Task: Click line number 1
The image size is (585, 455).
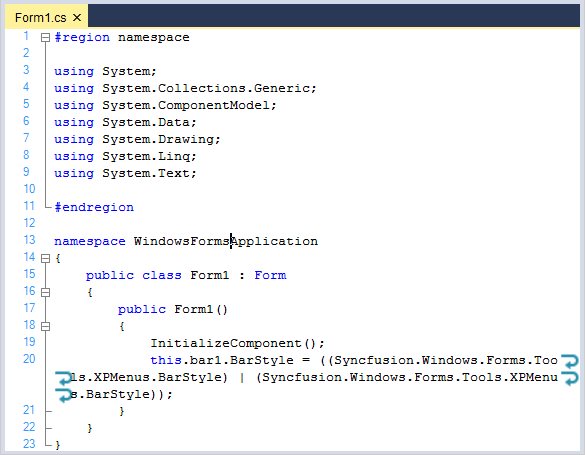Action: pyautogui.click(x=26, y=36)
